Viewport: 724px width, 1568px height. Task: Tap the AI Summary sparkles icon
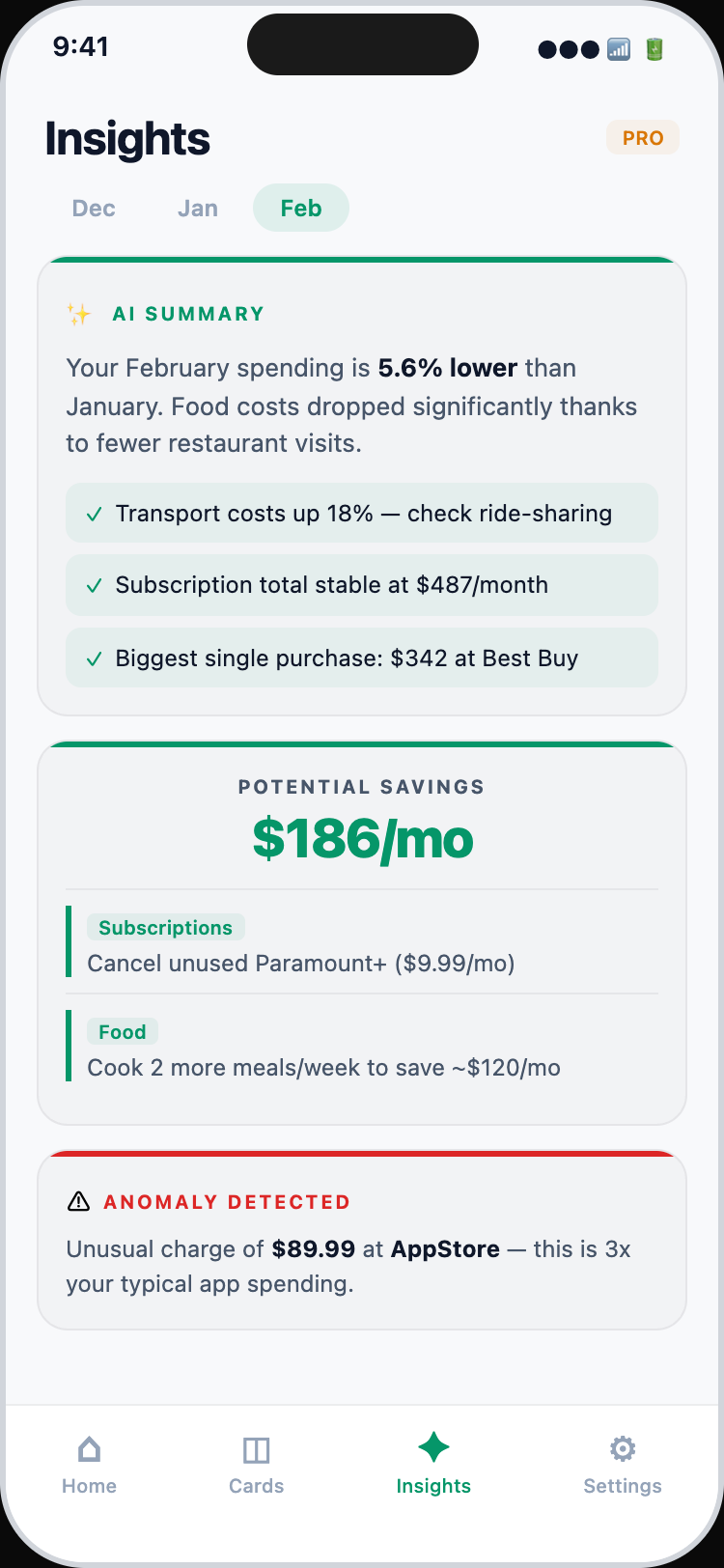tap(79, 314)
